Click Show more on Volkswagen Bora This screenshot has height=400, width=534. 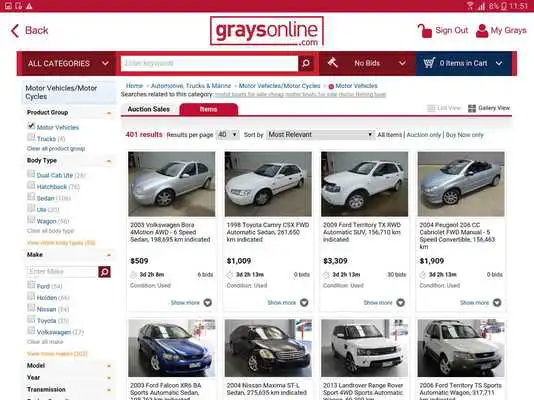[185, 303]
